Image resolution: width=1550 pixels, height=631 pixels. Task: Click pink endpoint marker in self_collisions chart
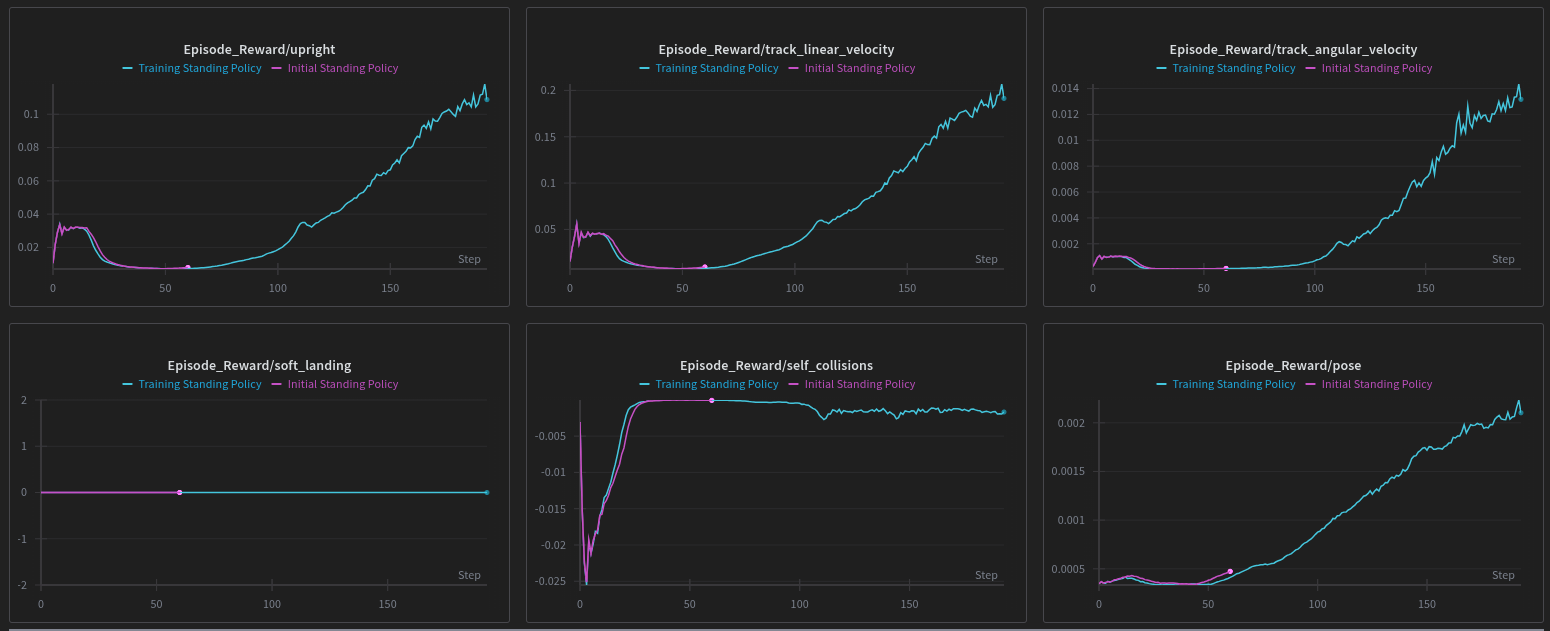click(711, 400)
